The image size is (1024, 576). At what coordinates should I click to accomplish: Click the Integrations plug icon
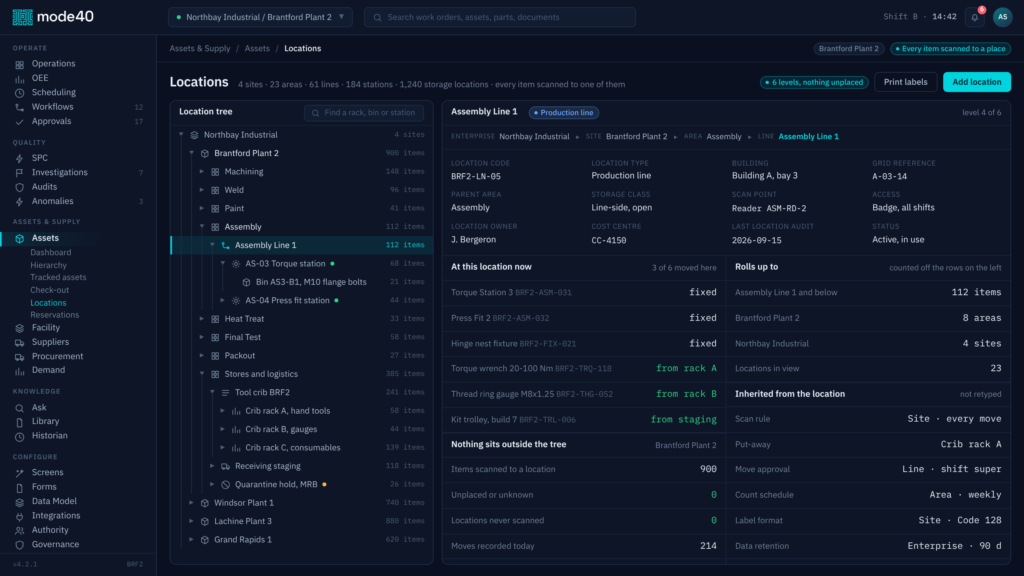click(x=20, y=516)
